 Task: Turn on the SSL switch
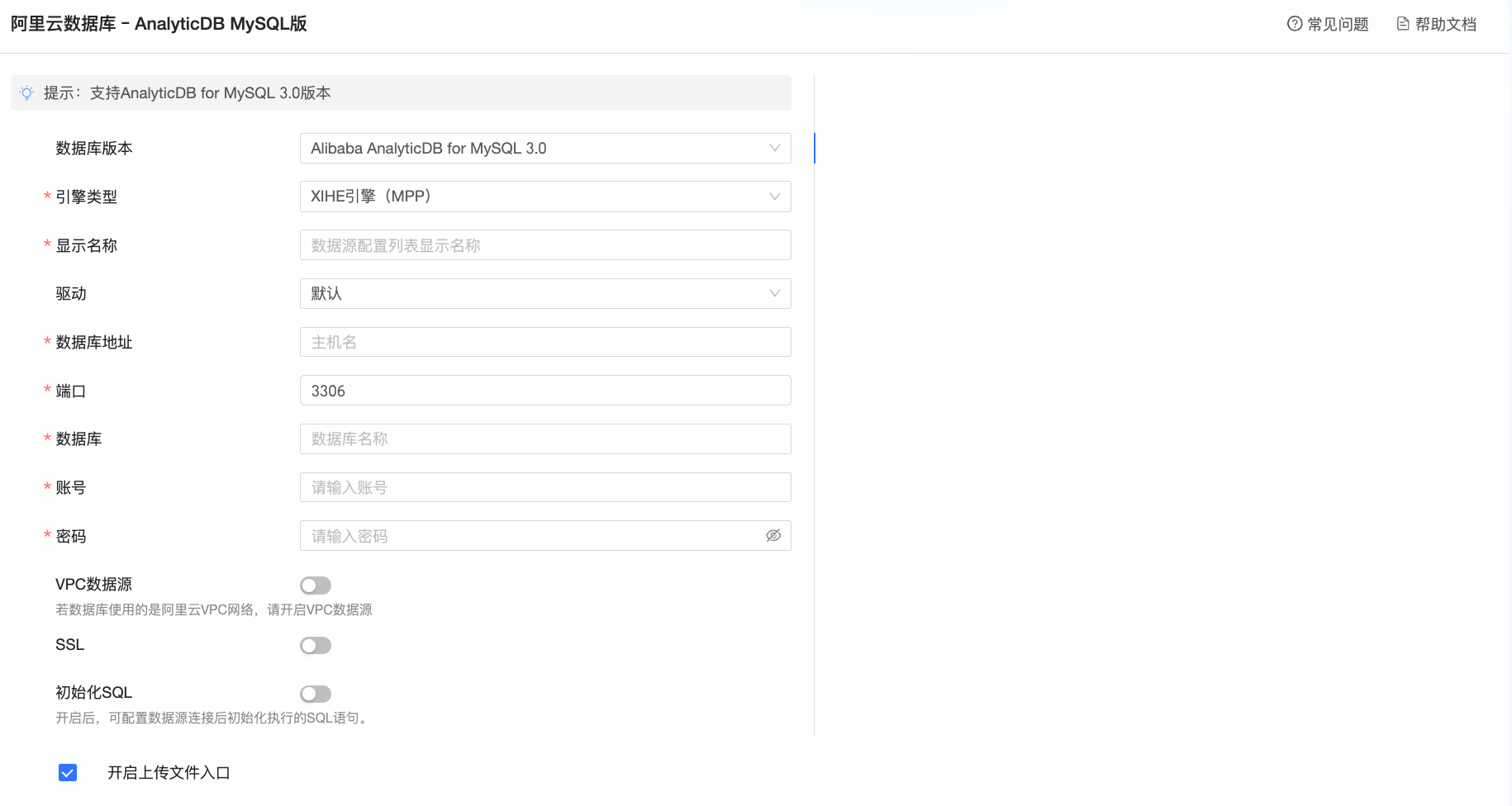coord(316,646)
